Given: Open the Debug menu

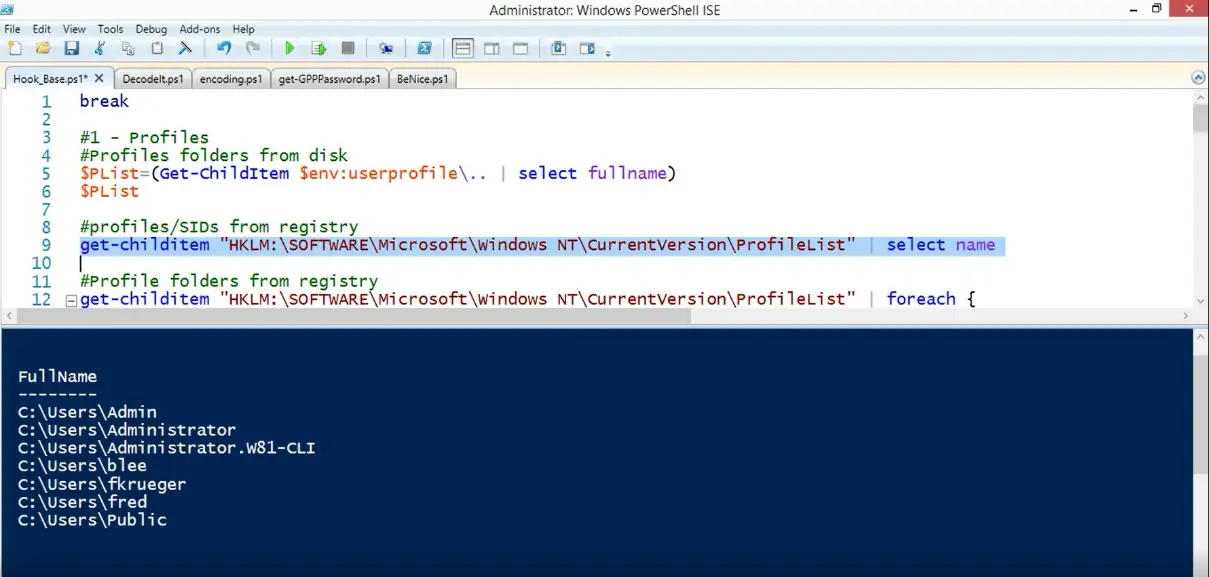Looking at the screenshot, I should coord(151,29).
